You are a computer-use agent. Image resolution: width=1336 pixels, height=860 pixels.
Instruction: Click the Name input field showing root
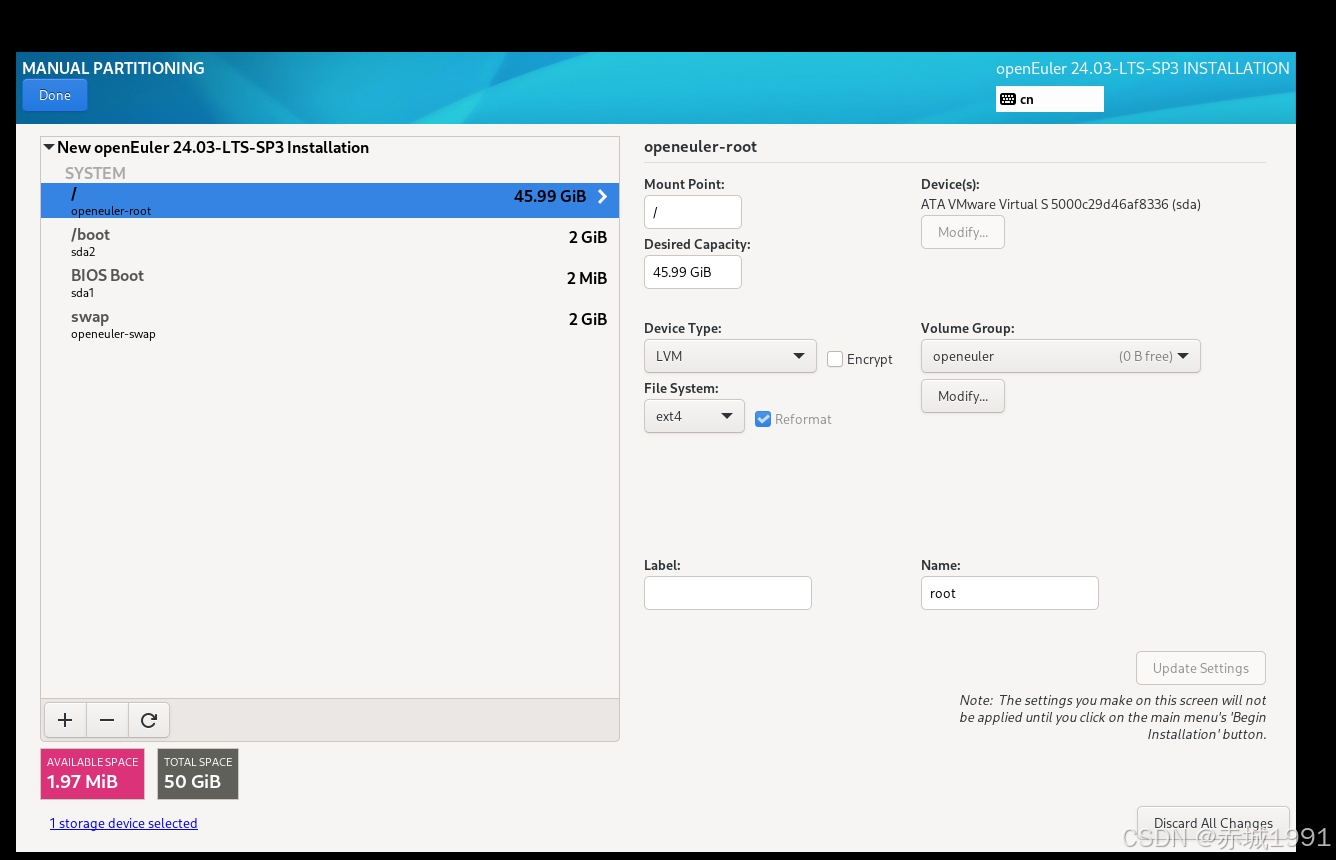tap(1009, 592)
